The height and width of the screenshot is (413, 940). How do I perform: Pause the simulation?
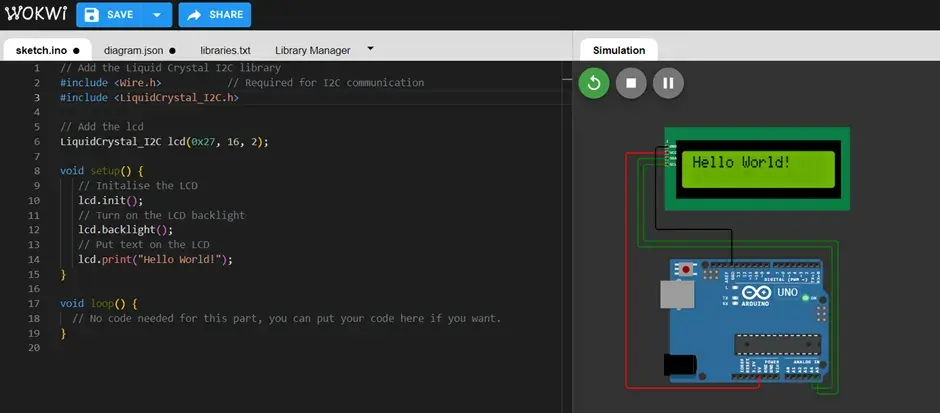point(668,83)
